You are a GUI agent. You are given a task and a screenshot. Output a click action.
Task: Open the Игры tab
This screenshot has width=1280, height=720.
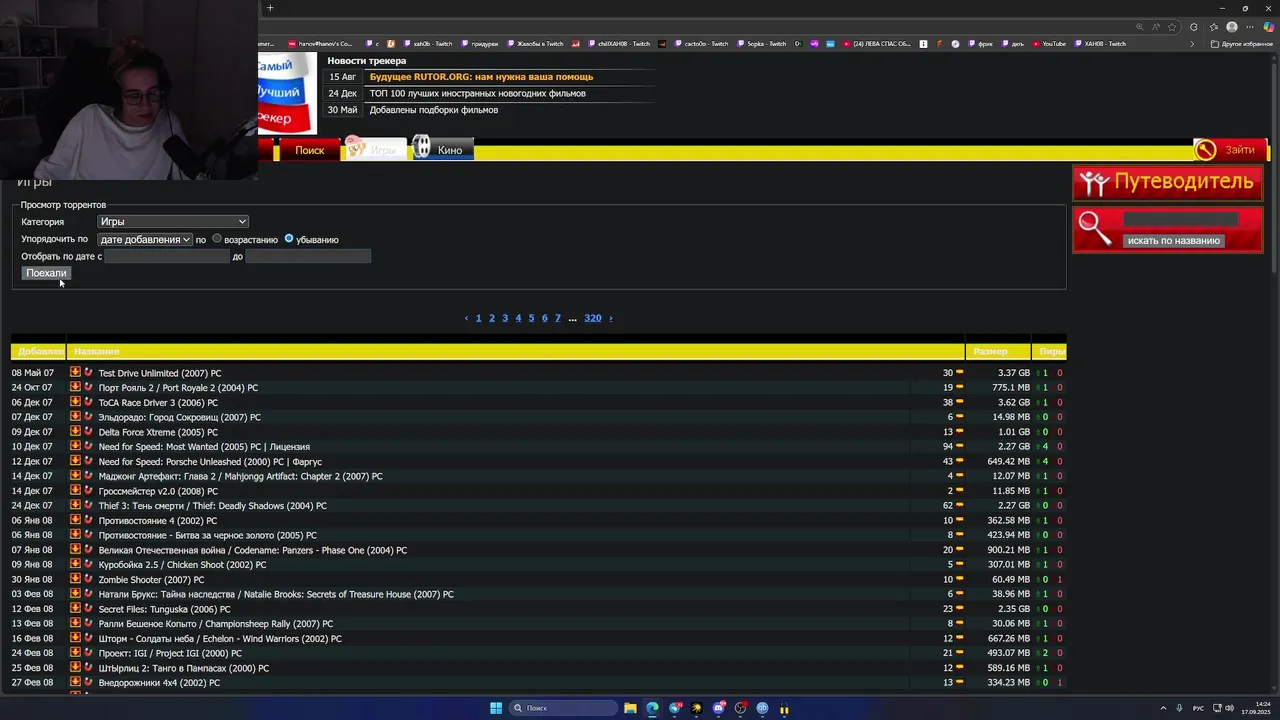375,150
